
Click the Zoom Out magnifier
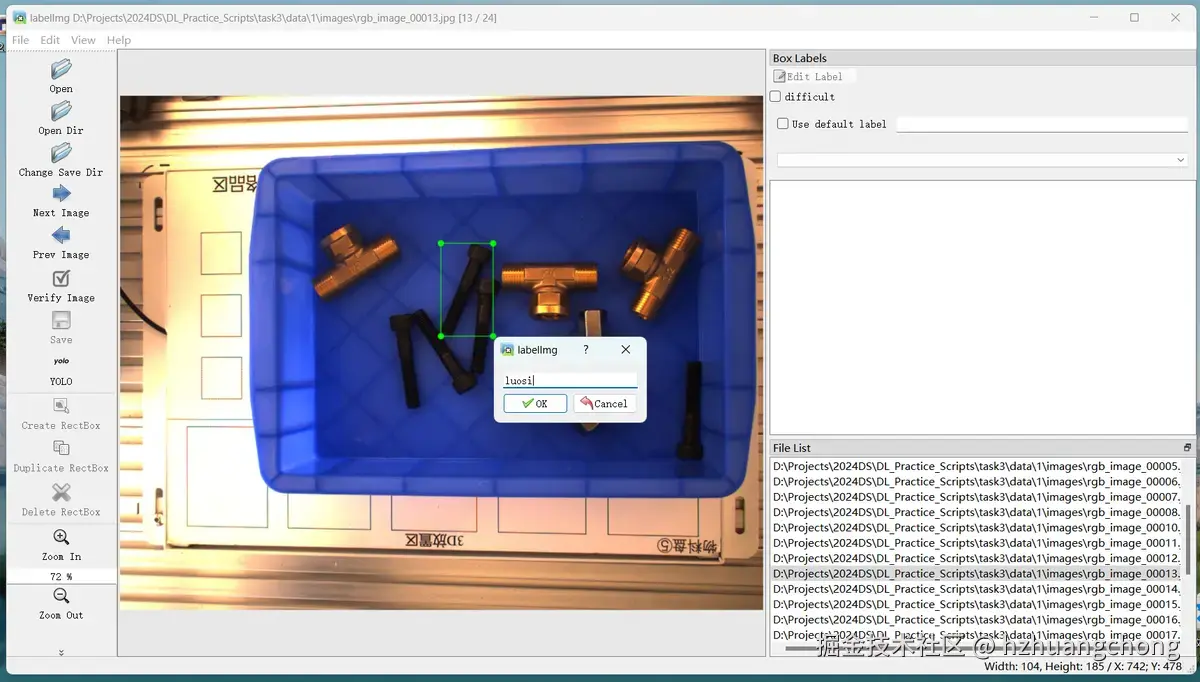(61, 596)
